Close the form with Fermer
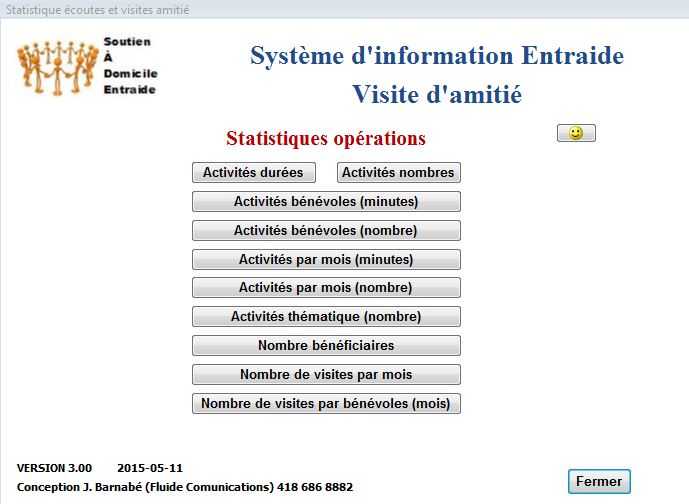Image resolution: width=689 pixels, height=504 pixels. pos(599,481)
